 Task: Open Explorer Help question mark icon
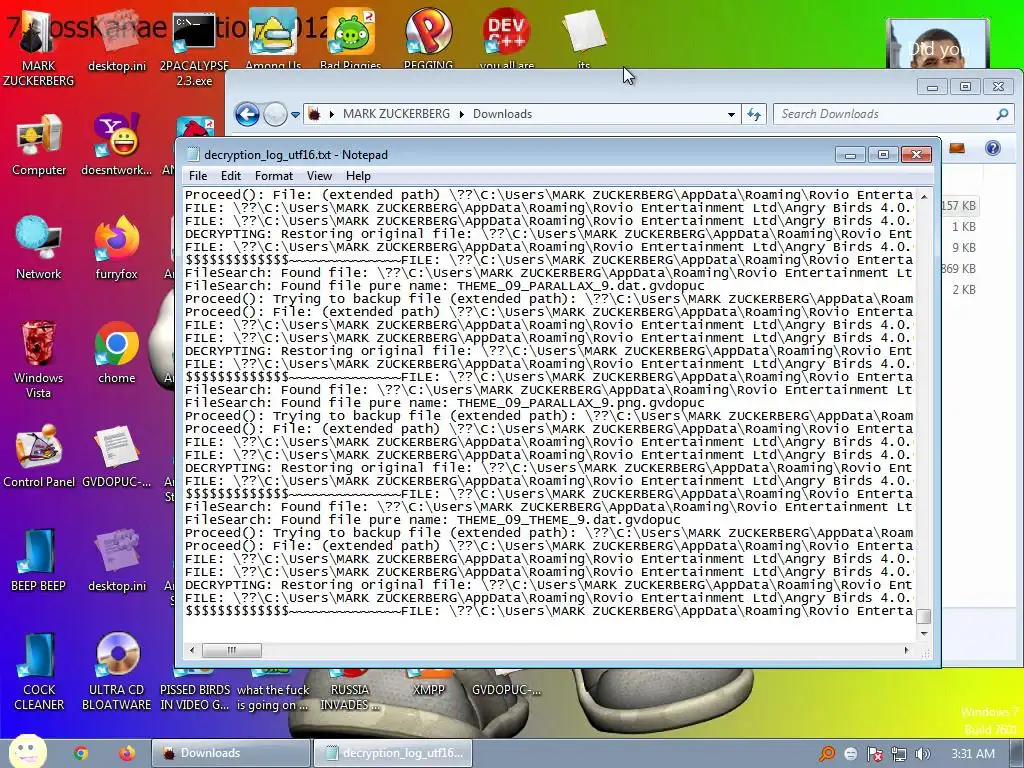point(993,148)
